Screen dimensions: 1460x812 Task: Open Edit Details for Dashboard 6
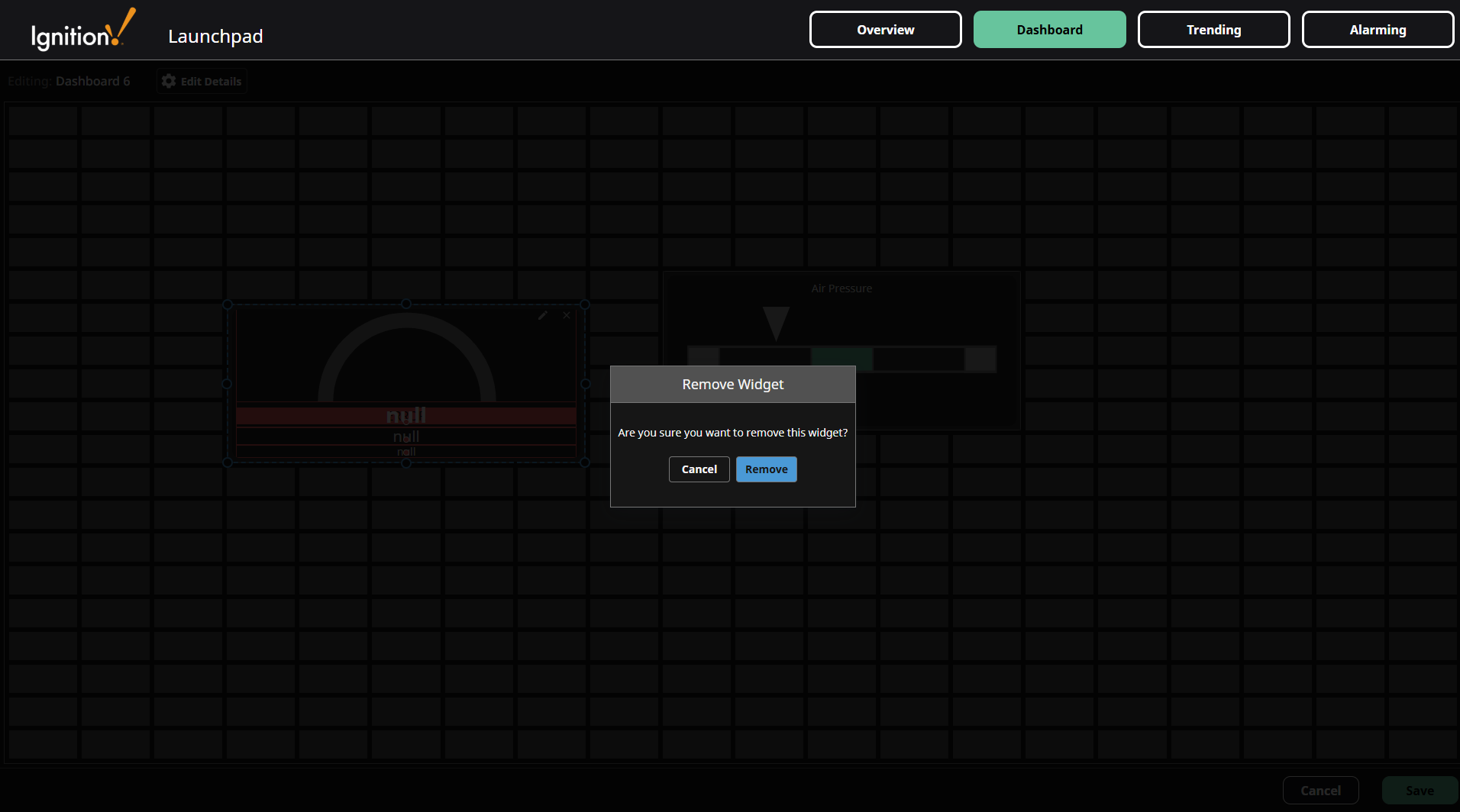click(x=201, y=80)
